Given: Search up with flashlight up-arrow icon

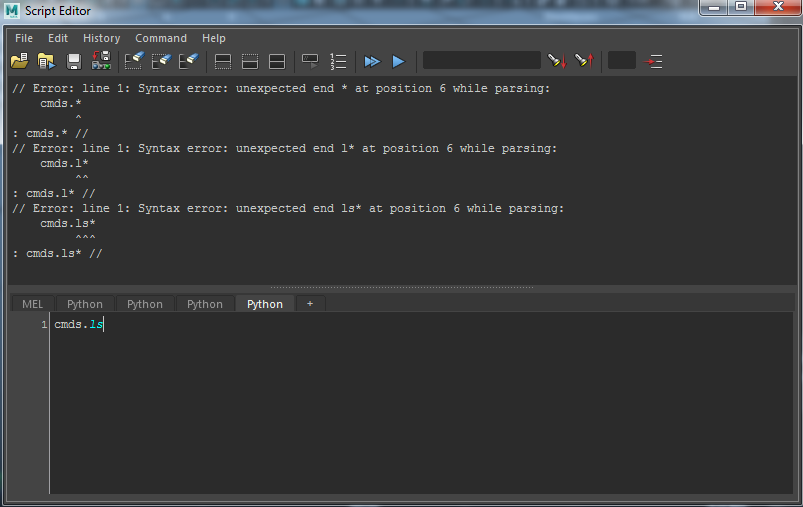Looking at the screenshot, I should (584, 61).
